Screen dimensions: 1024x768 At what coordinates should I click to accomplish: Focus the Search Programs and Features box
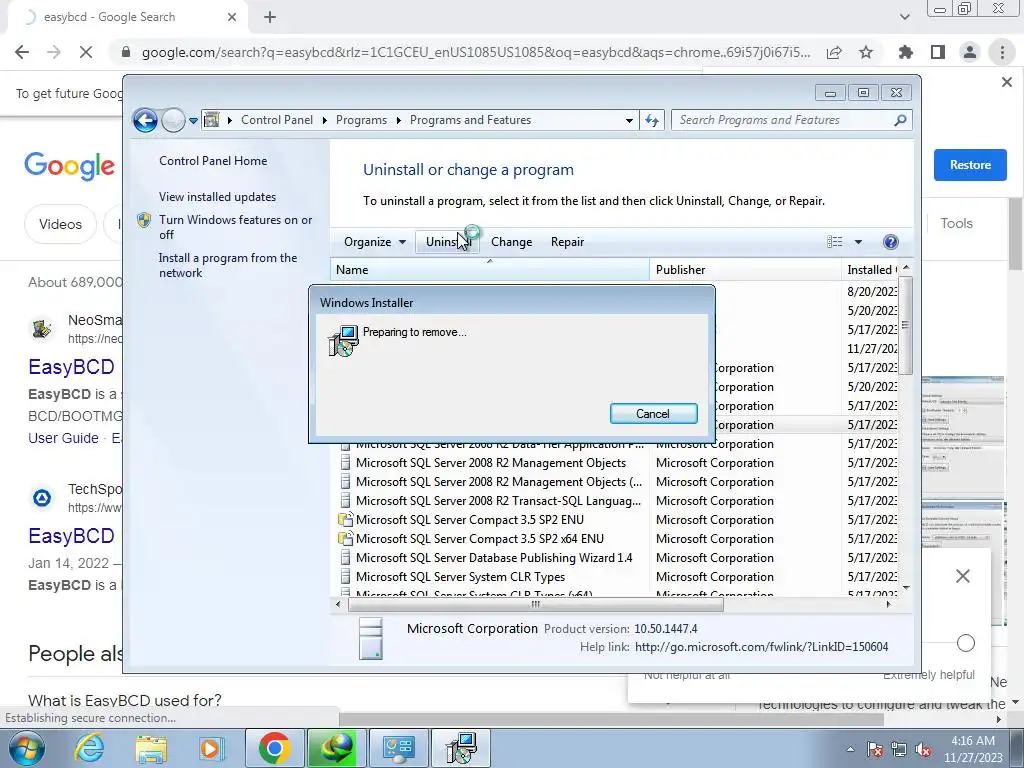pyautogui.click(x=784, y=120)
